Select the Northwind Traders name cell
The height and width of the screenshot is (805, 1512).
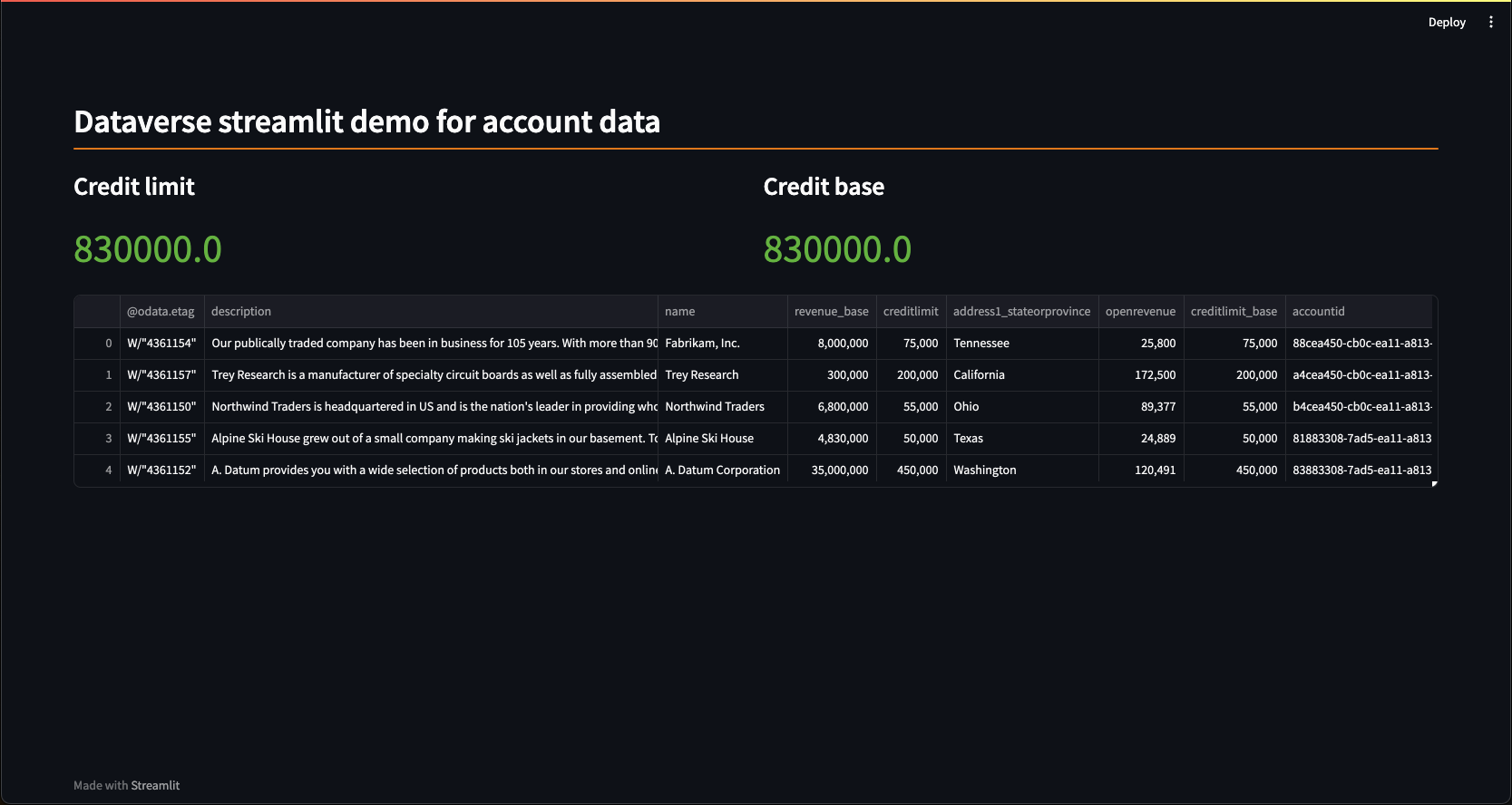click(722, 407)
